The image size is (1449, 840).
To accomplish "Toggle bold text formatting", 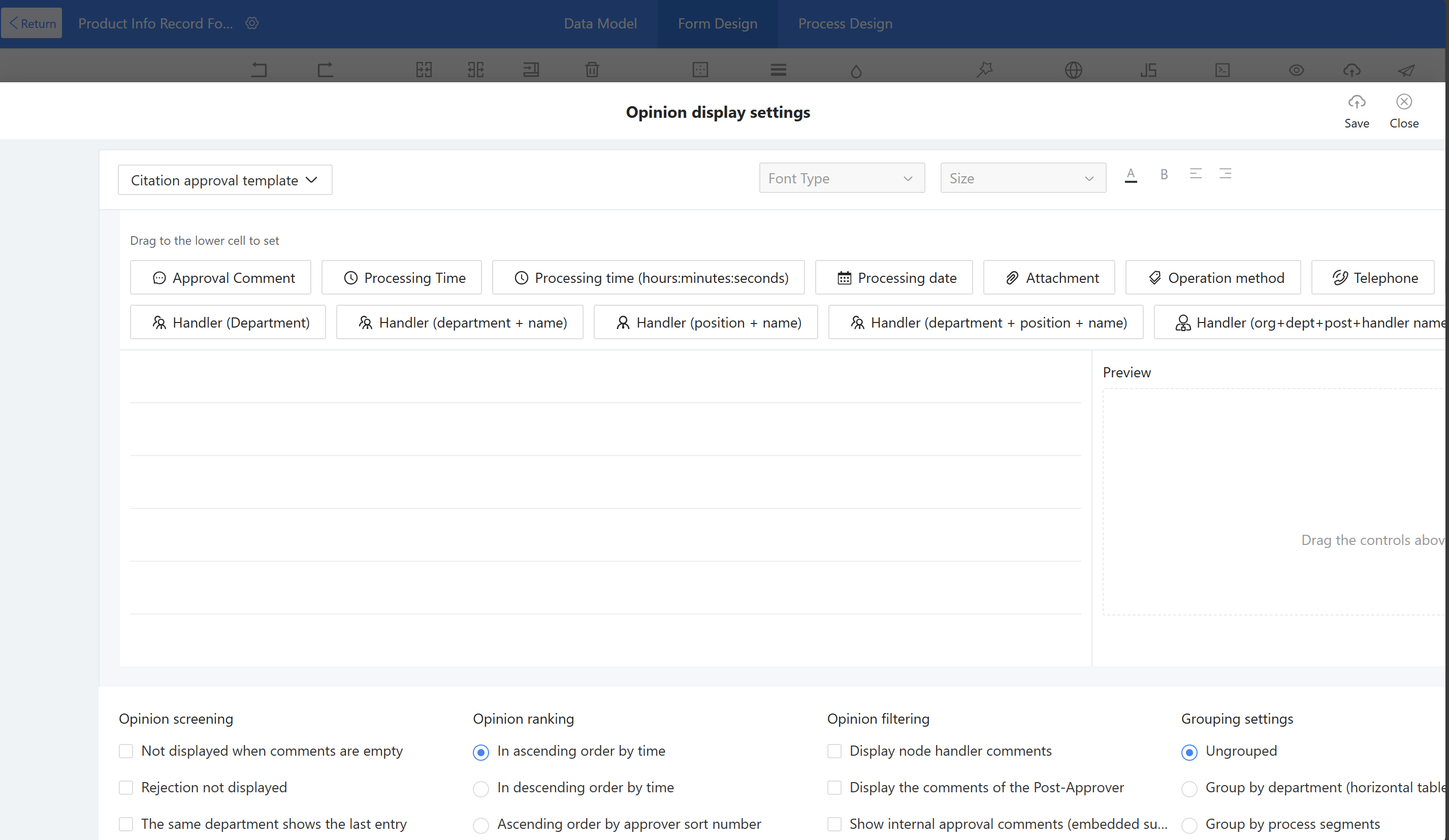I will [x=1164, y=174].
